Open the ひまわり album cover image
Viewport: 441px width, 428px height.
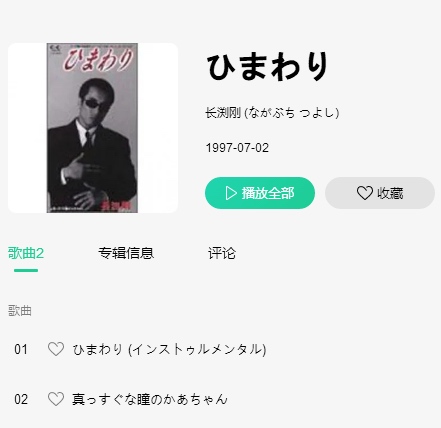click(93, 128)
